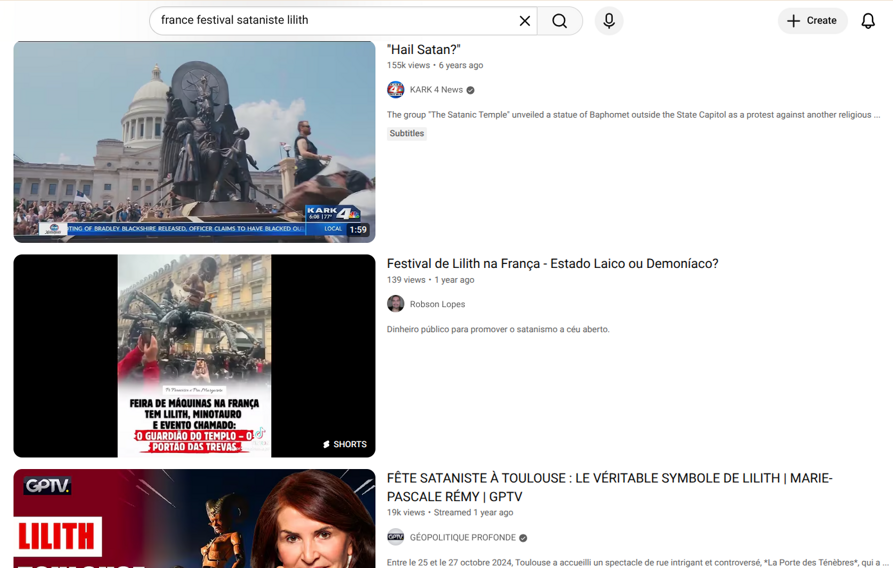893x568 pixels.
Task: Start voice search with microphone icon
Action: pos(609,21)
